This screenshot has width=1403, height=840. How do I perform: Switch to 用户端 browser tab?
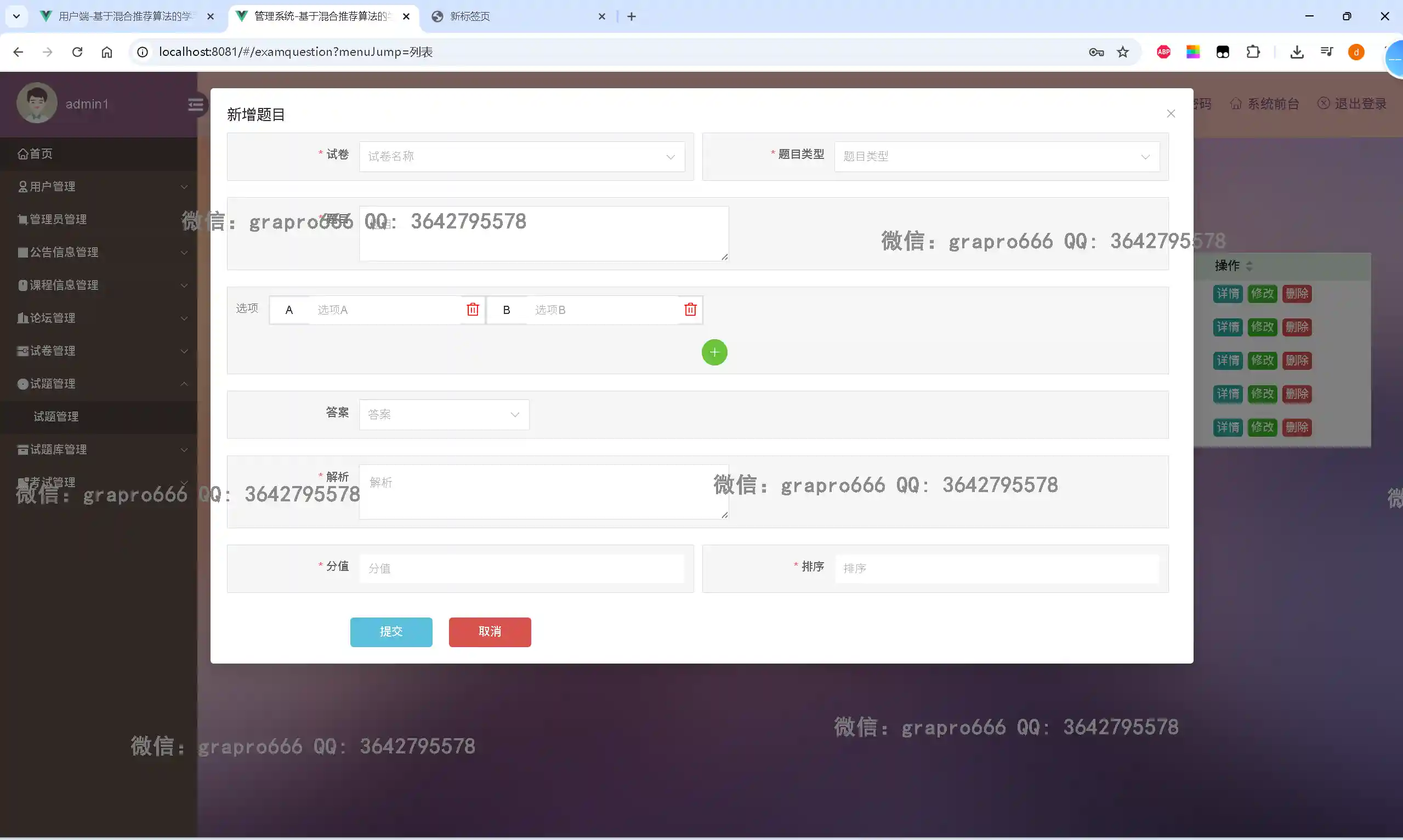click(124, 16)
